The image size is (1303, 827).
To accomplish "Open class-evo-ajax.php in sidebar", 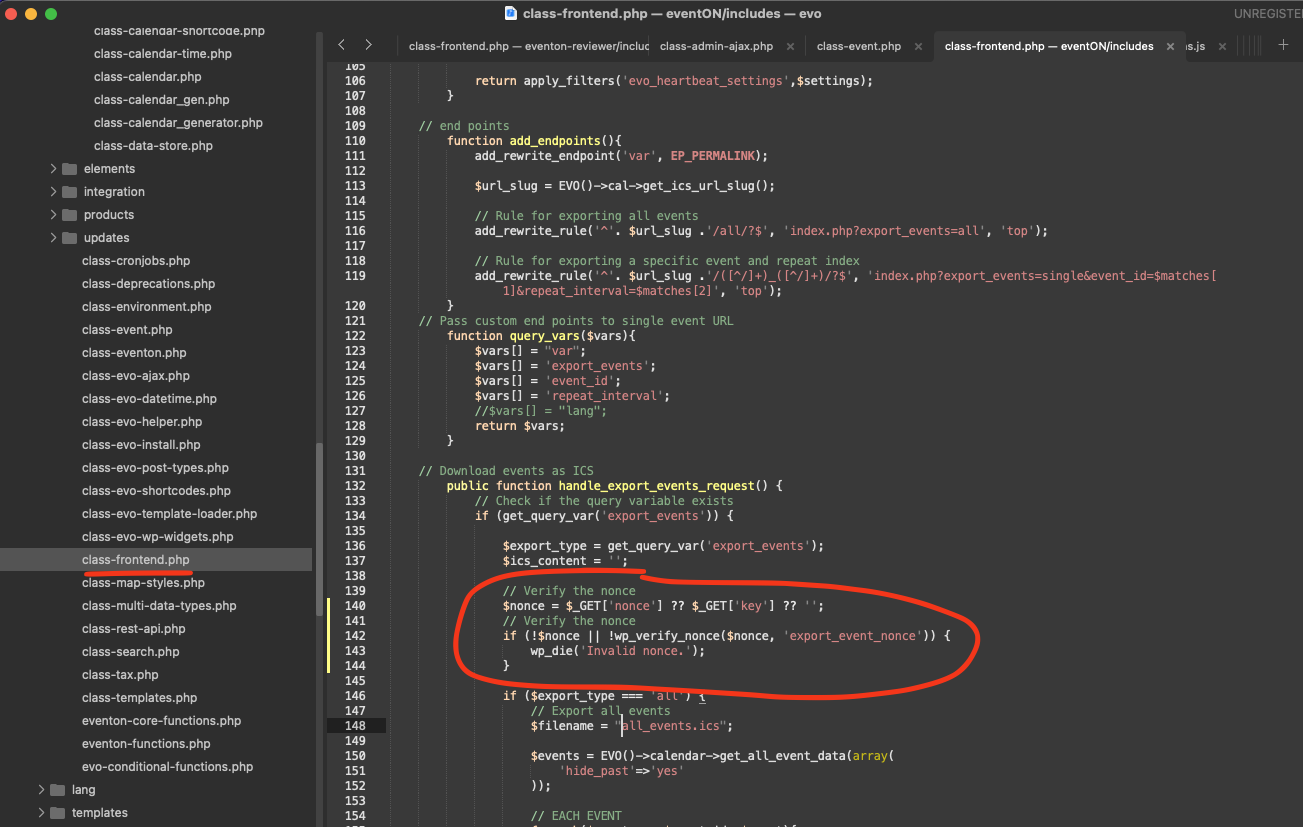I will tap(136, 376).
